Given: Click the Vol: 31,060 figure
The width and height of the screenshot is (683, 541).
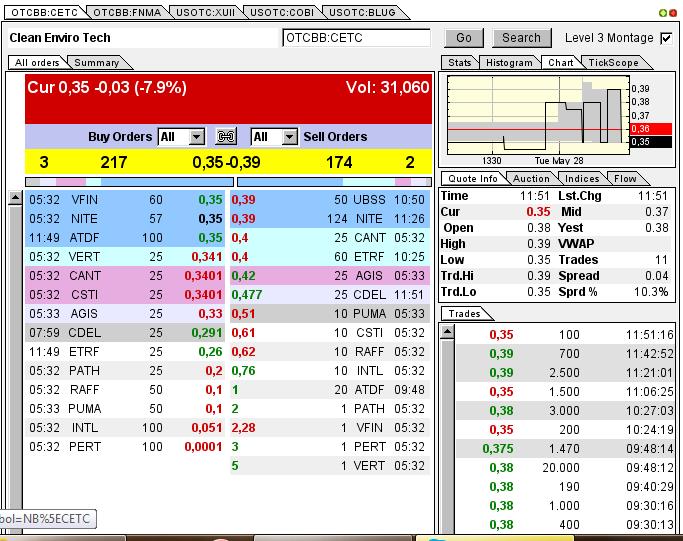Looking at the screenshot, I should (x=387, y=88).
